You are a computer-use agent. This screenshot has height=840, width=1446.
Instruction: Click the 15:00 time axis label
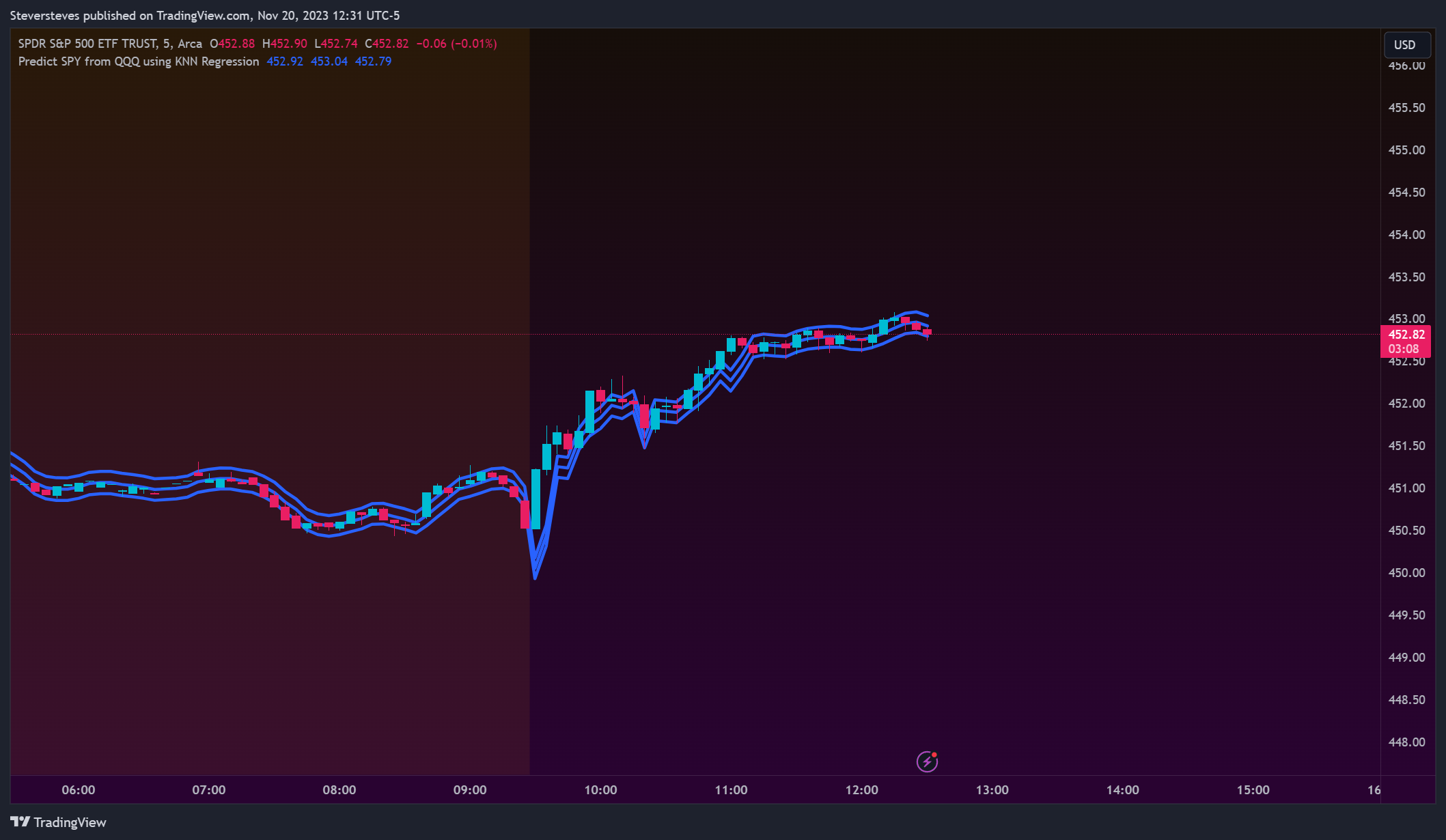coord(1253,790)
